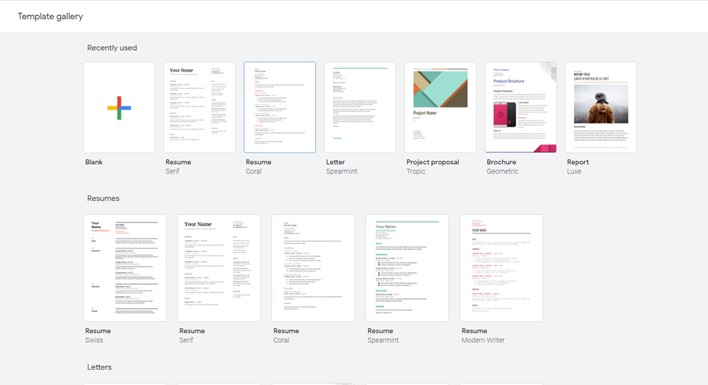Click the 'Project proposal' label text
The height and width of the screenshot is (385, 708).
(433, 162)
